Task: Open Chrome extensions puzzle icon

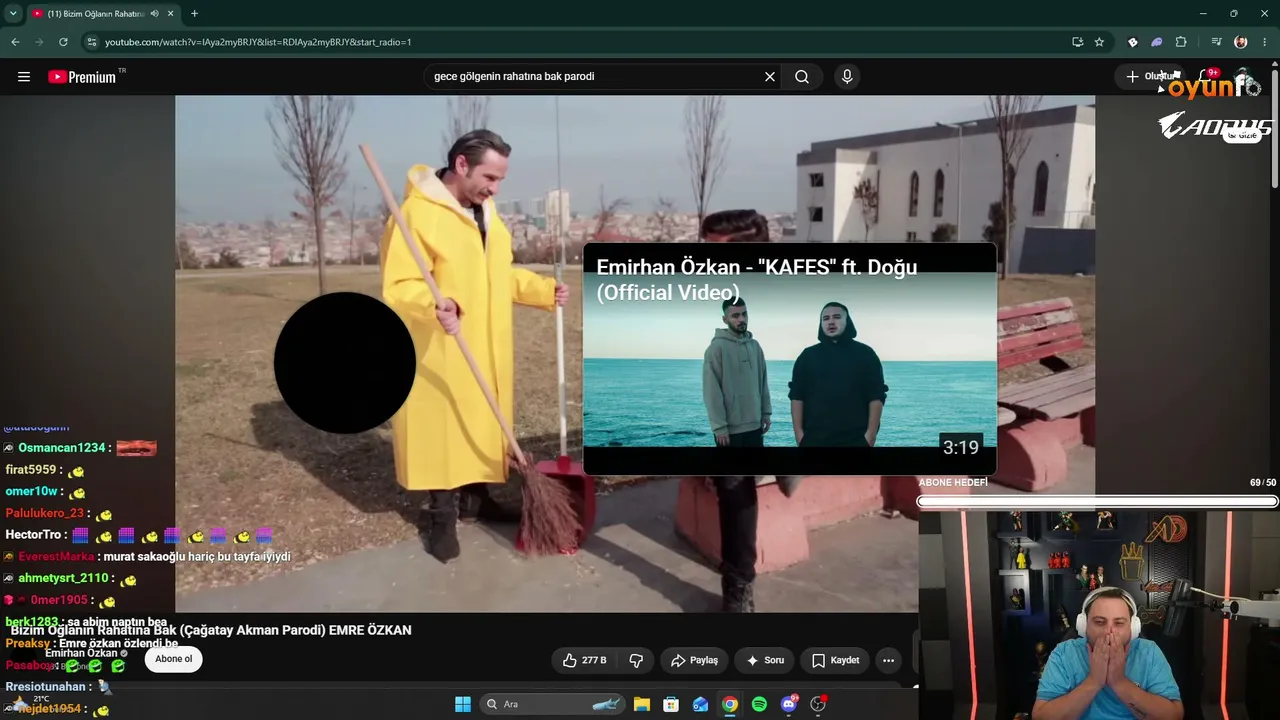Action: coord(1181,42)
